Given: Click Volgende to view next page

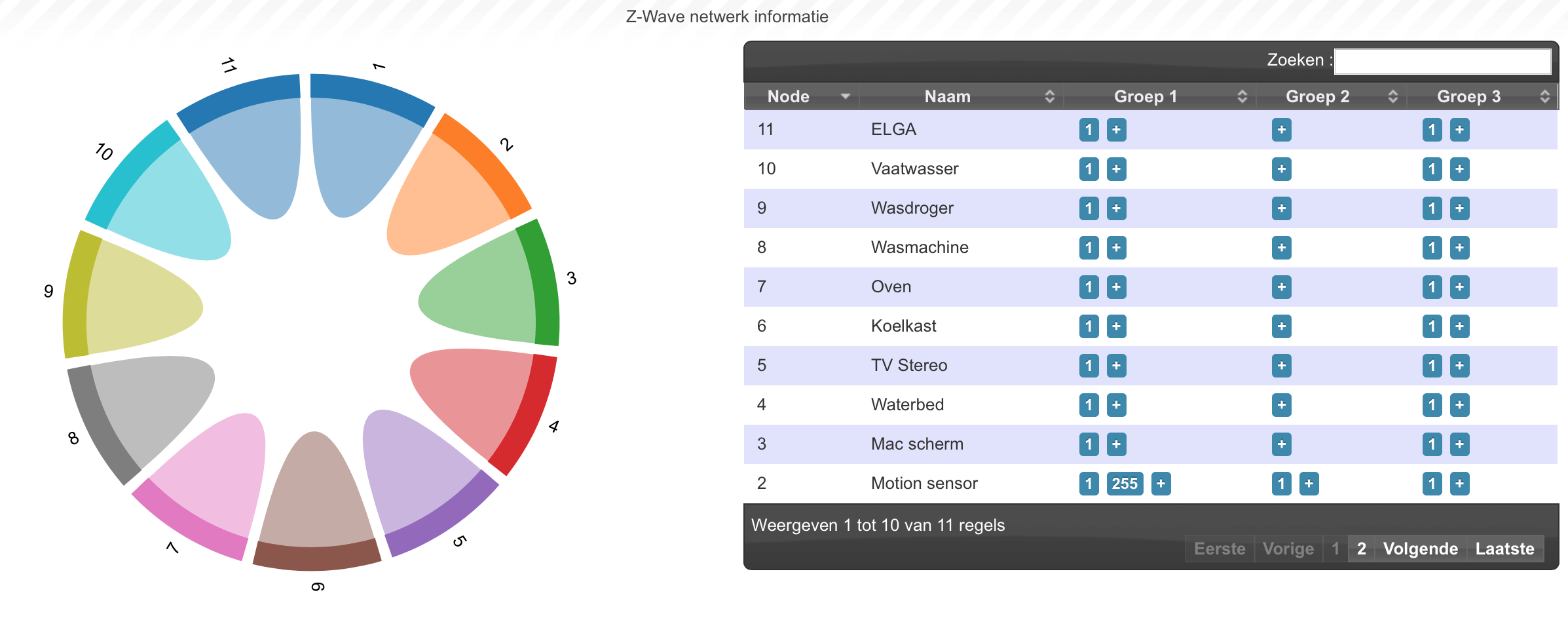Looking at the screenshot, I should point(1420,549).
